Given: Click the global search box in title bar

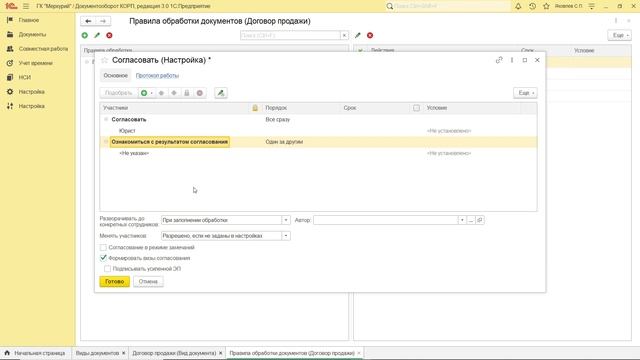Looking at the screenshot, I should click(x=448, y=6).
